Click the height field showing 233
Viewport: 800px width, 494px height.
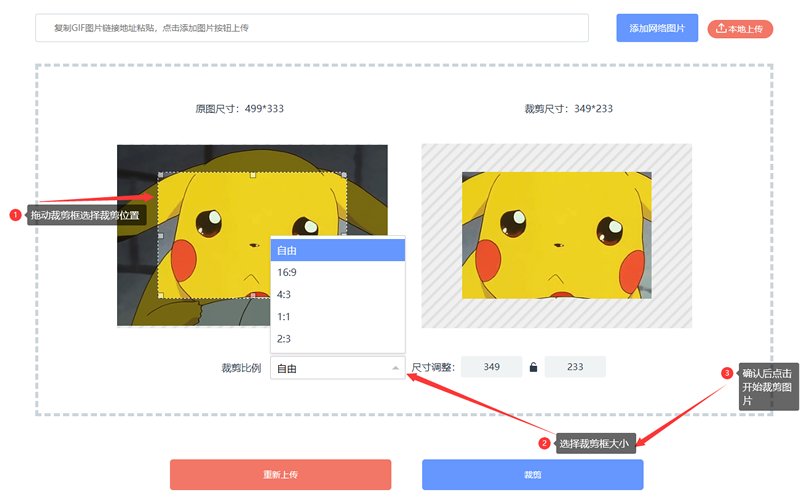click(575, 367)
